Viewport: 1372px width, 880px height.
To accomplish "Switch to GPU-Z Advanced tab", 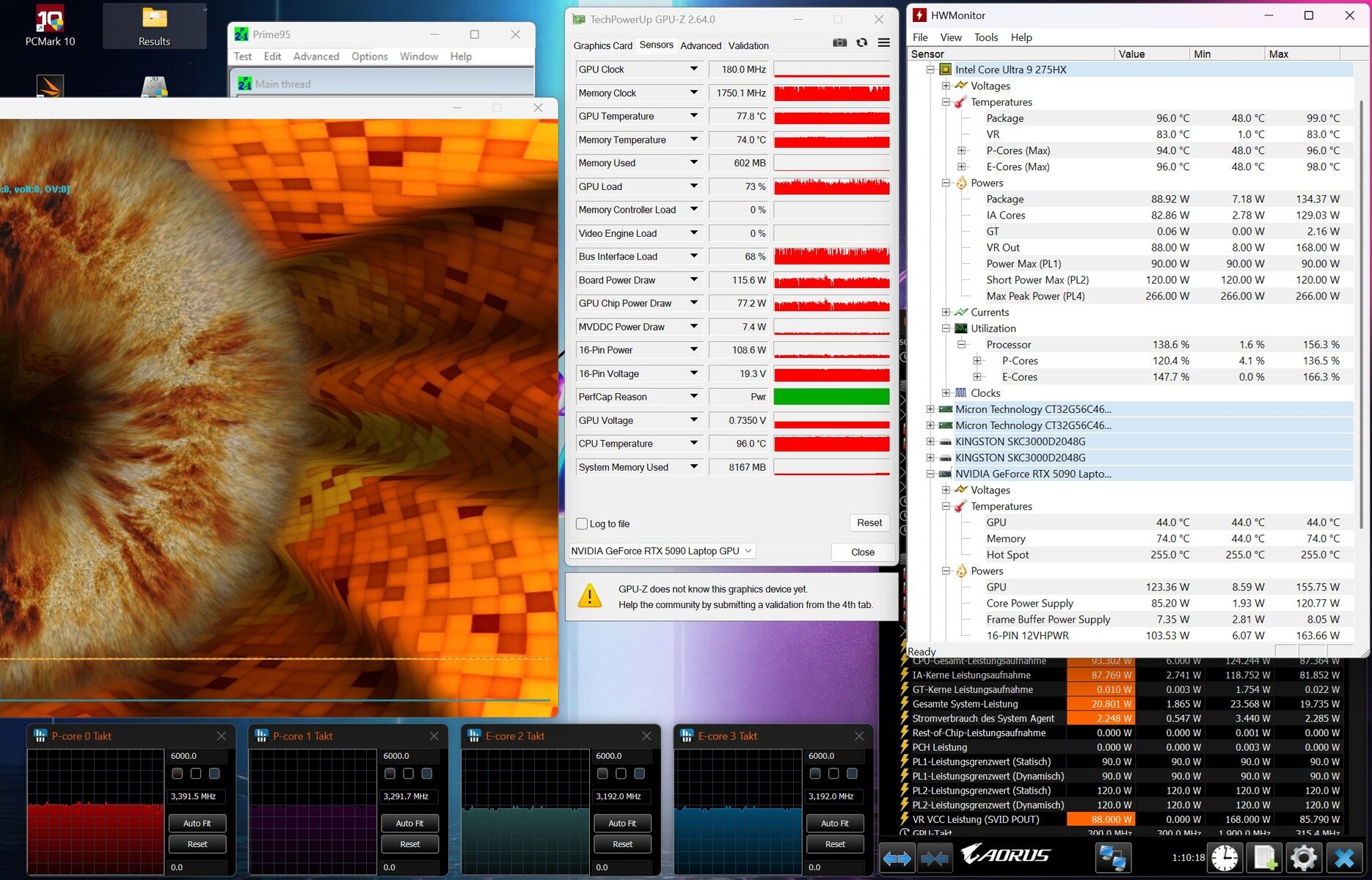I will pyautogui.click(x=701, y=45).
